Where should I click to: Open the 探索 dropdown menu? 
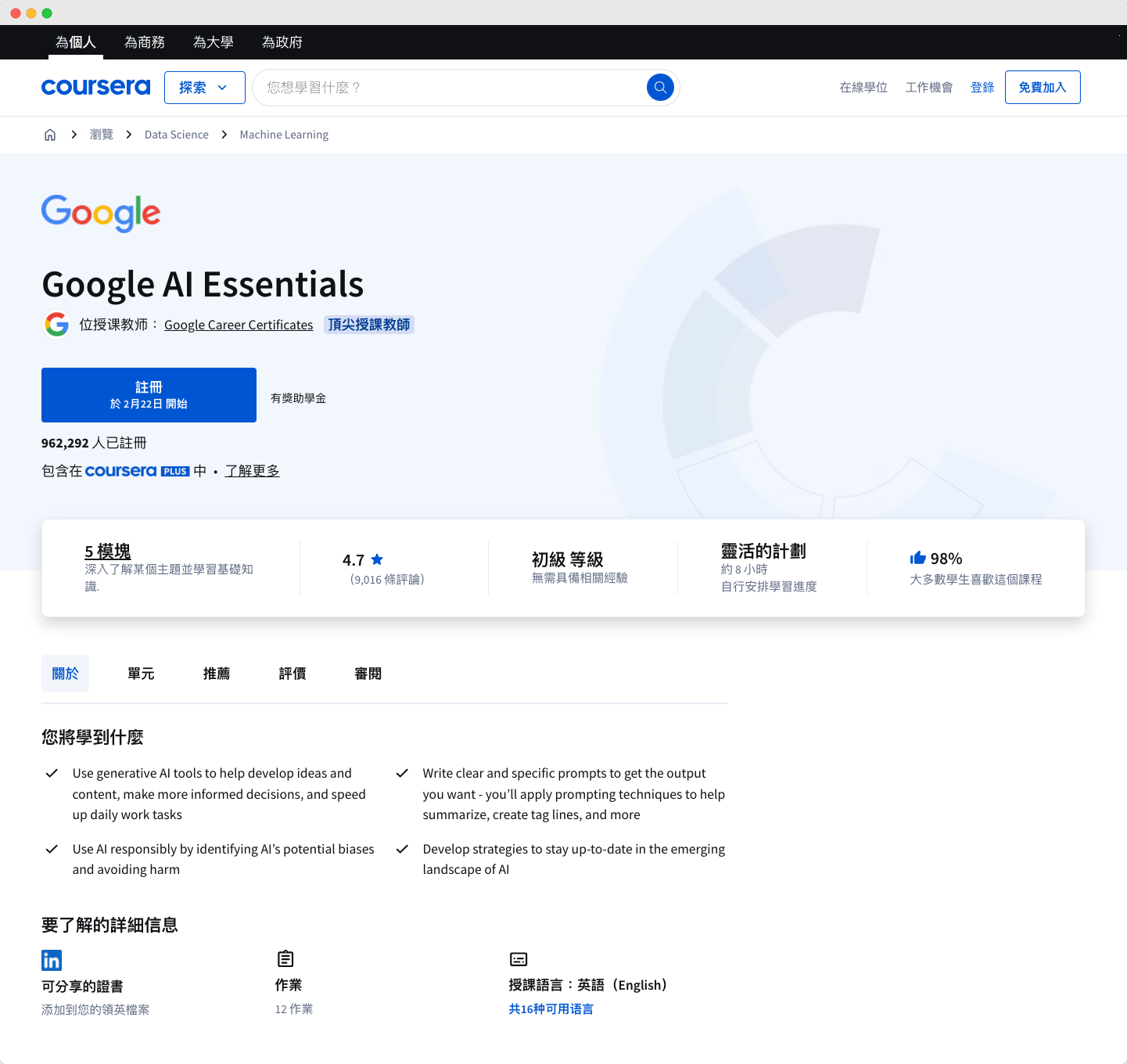[204, 88]
